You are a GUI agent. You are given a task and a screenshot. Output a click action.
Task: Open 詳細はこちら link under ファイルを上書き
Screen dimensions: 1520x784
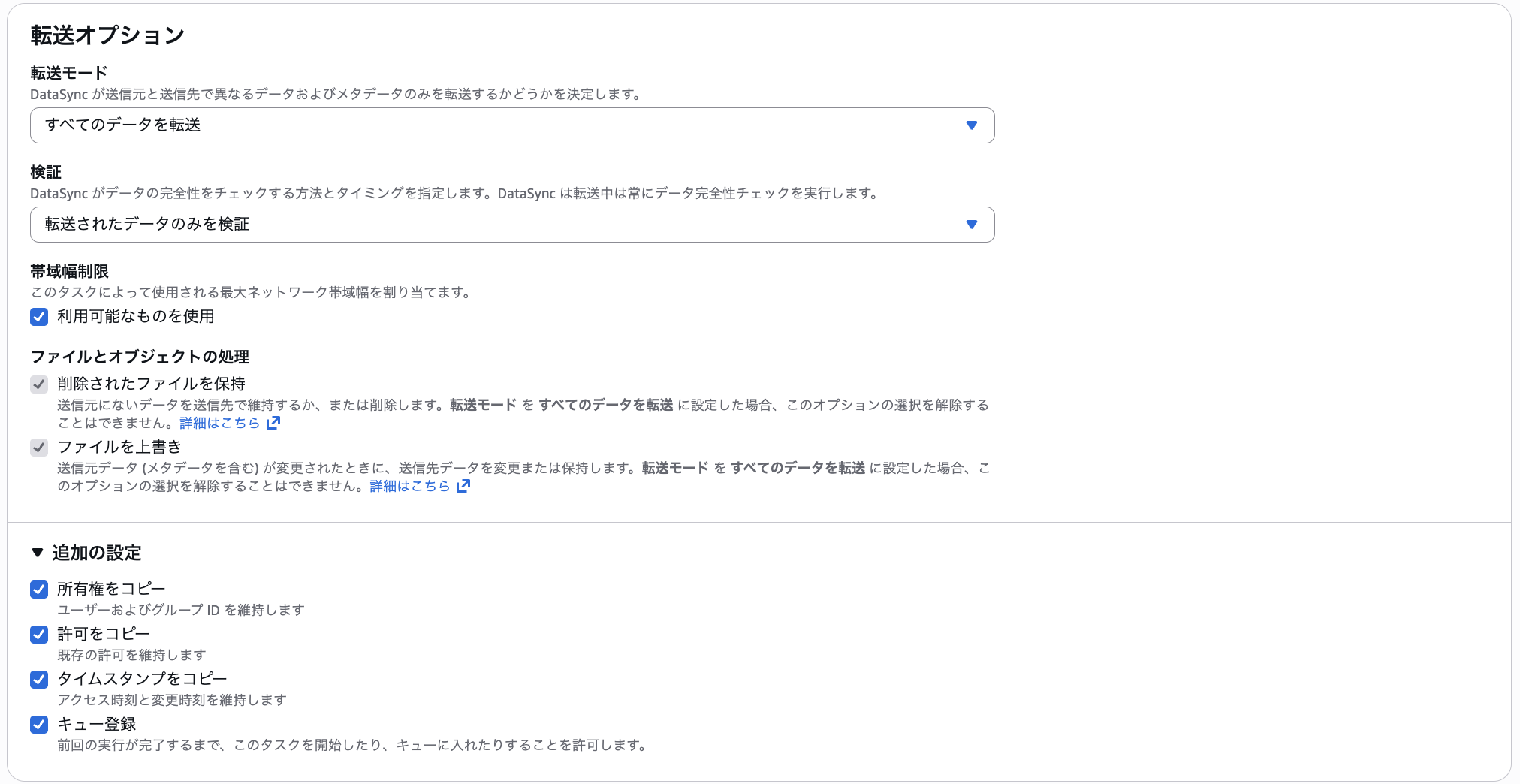[x=409, y=485]
